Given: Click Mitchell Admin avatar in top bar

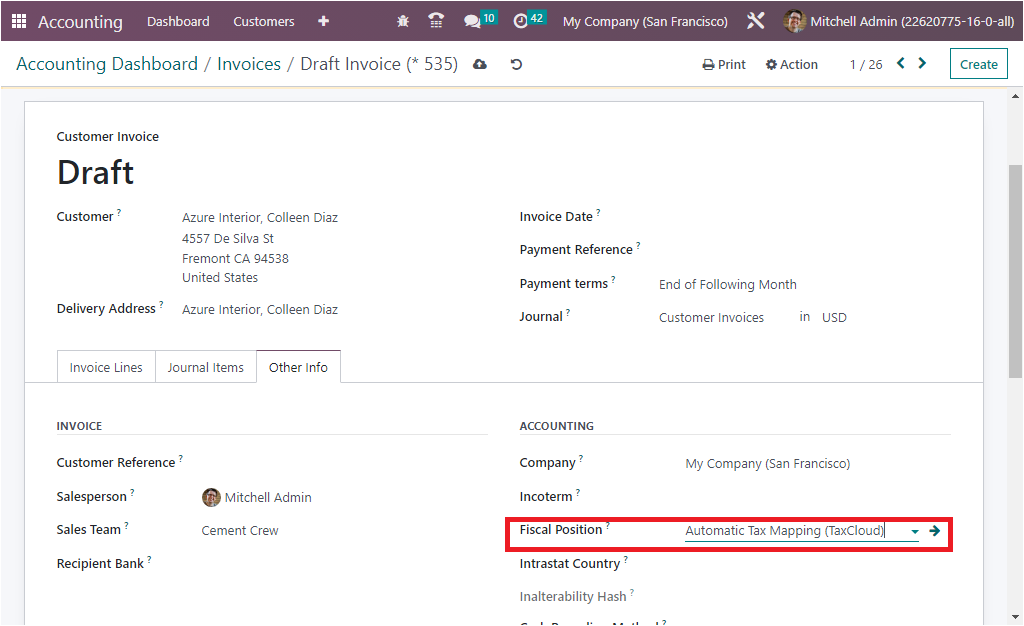Looking at the screenshot, I should [794, 22].
